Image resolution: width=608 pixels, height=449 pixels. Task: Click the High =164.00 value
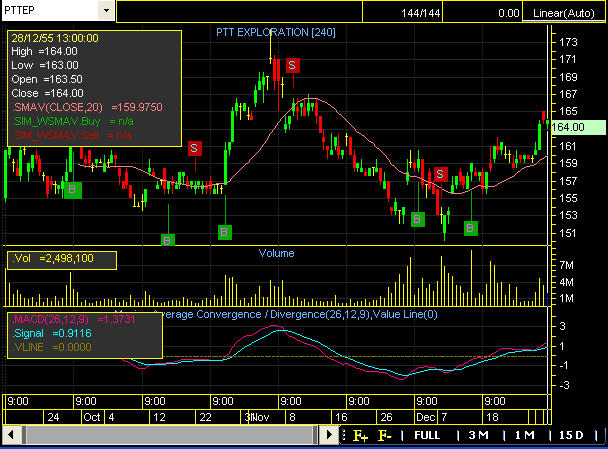[44, 51]
